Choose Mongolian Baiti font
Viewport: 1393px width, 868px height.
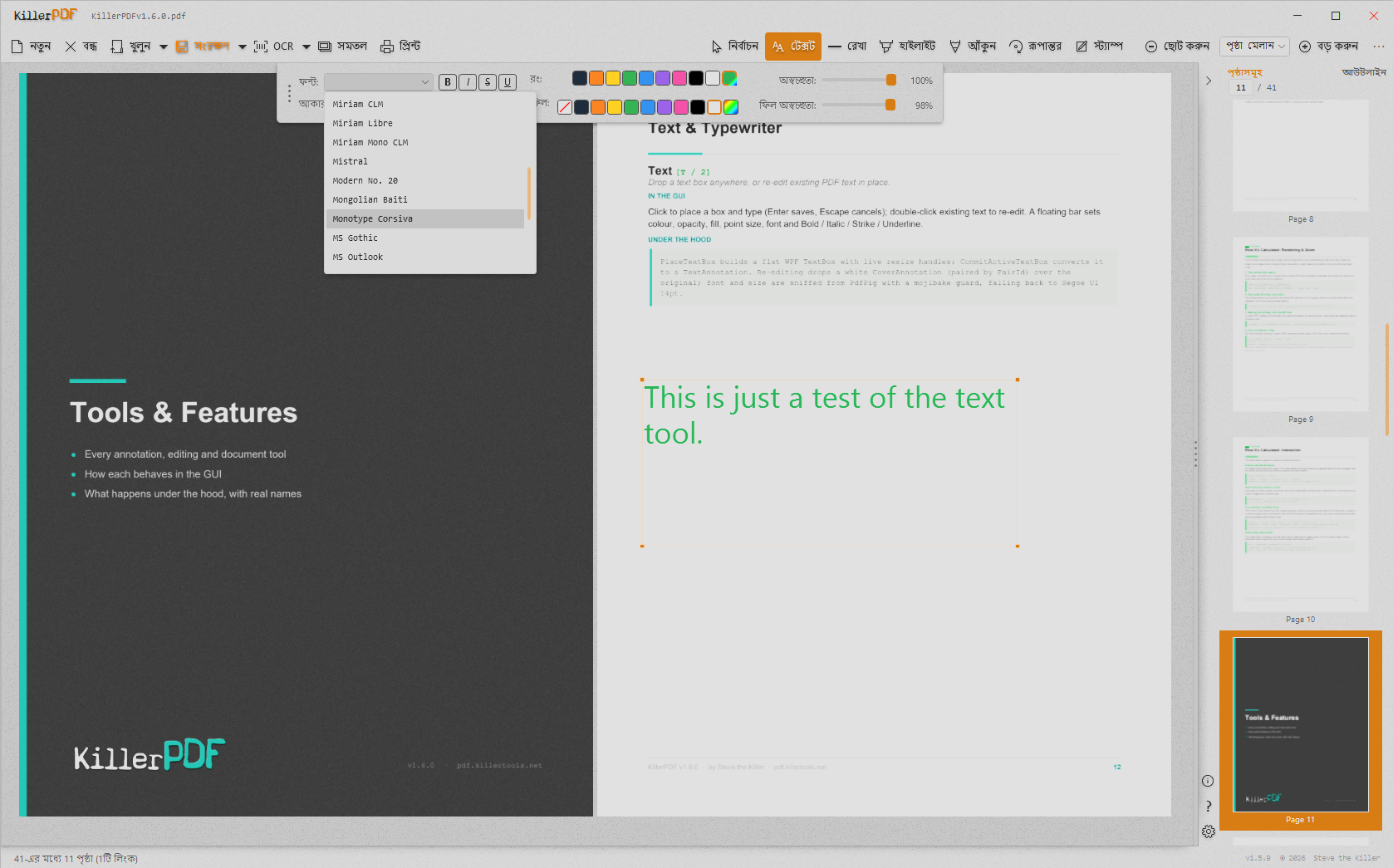pyautogui.click(x=425, y=200)
